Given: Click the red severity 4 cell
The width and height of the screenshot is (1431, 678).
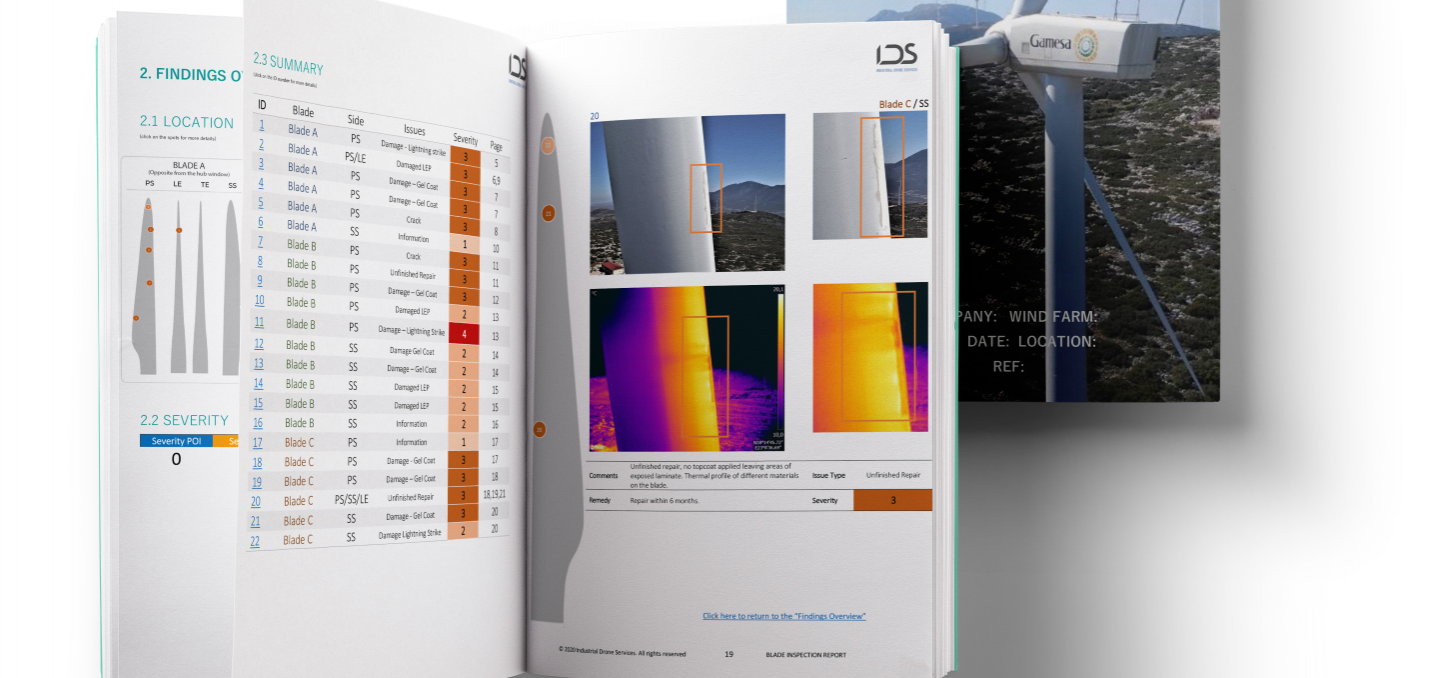Looking at the screenshot, I should 464,334.
